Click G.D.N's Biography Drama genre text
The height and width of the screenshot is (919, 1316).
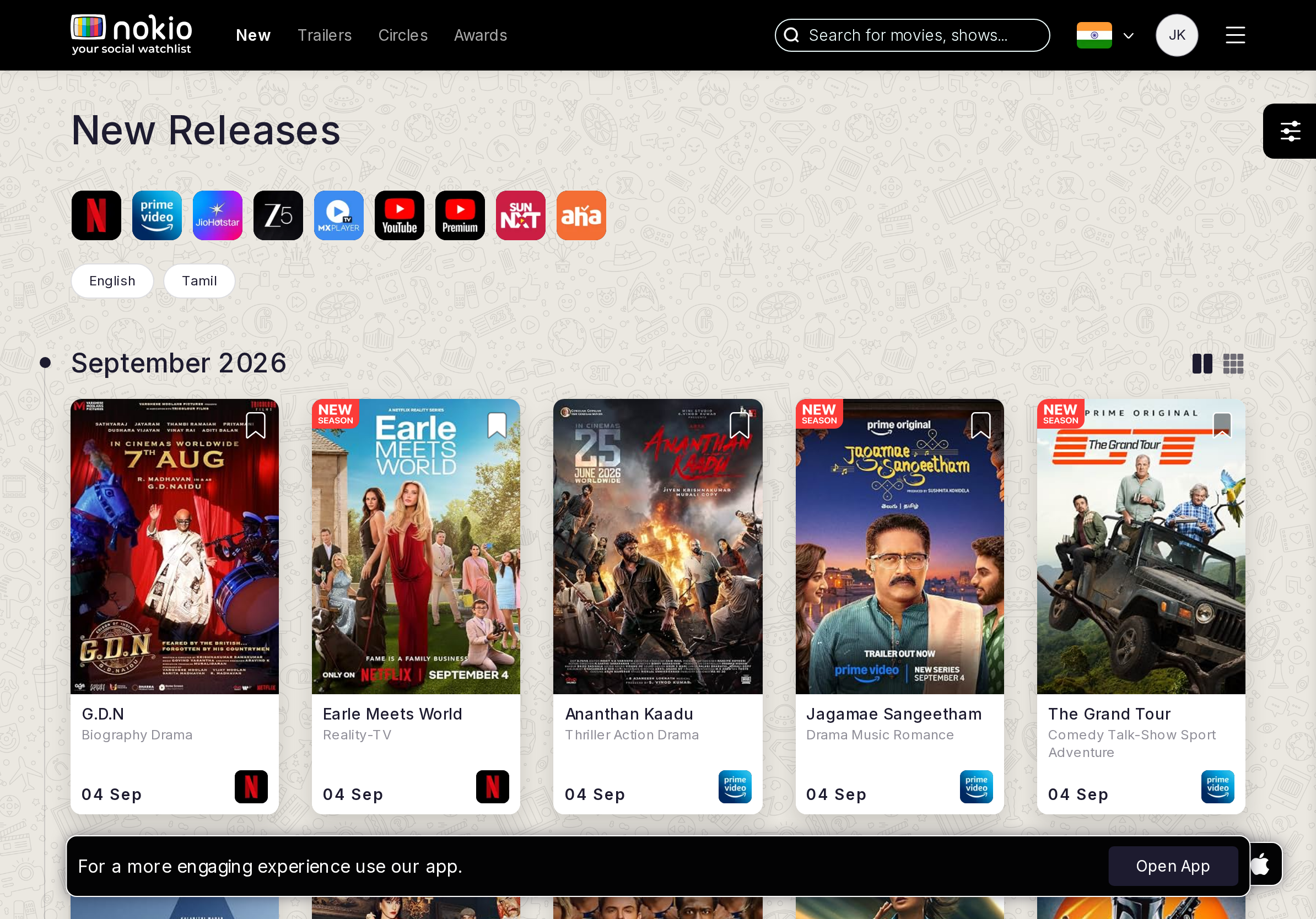point(137,735)
